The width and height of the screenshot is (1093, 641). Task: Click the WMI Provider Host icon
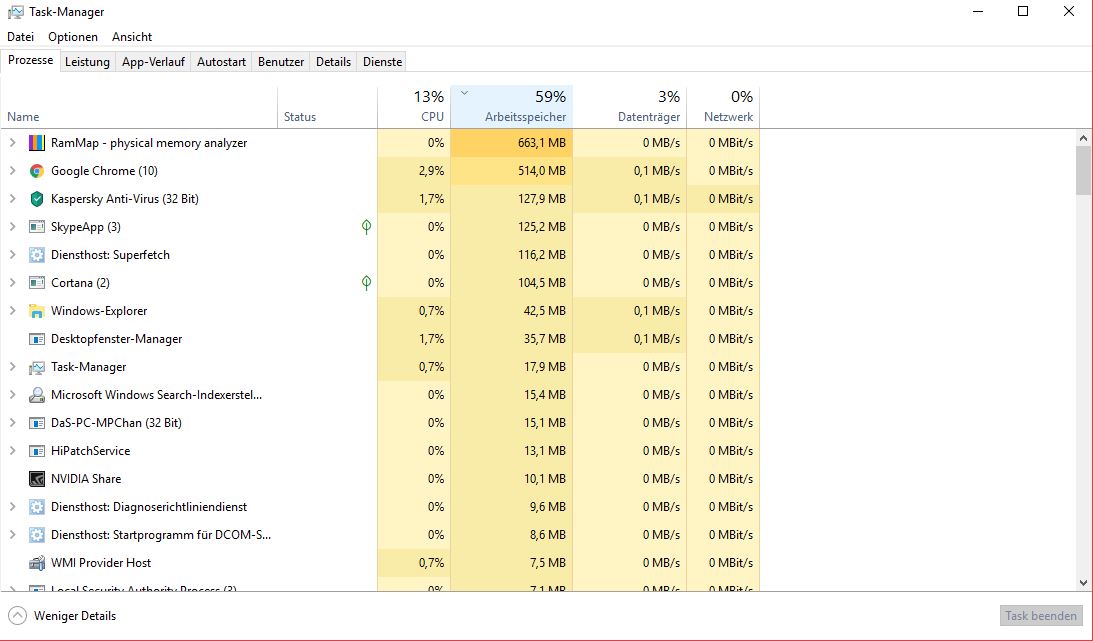36,563
